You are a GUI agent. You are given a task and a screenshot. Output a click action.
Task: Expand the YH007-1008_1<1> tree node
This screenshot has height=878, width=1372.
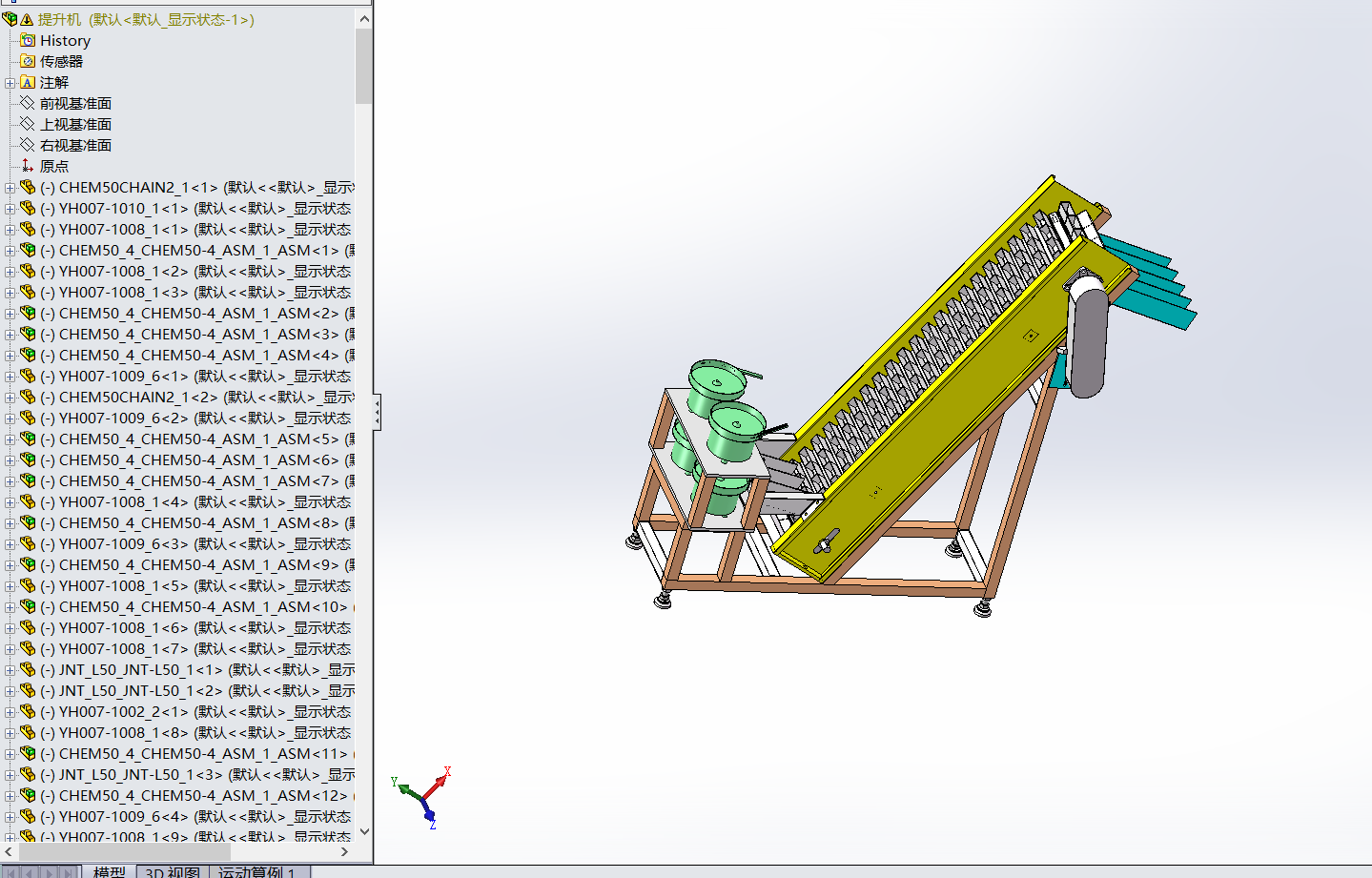tap(10, 230)
